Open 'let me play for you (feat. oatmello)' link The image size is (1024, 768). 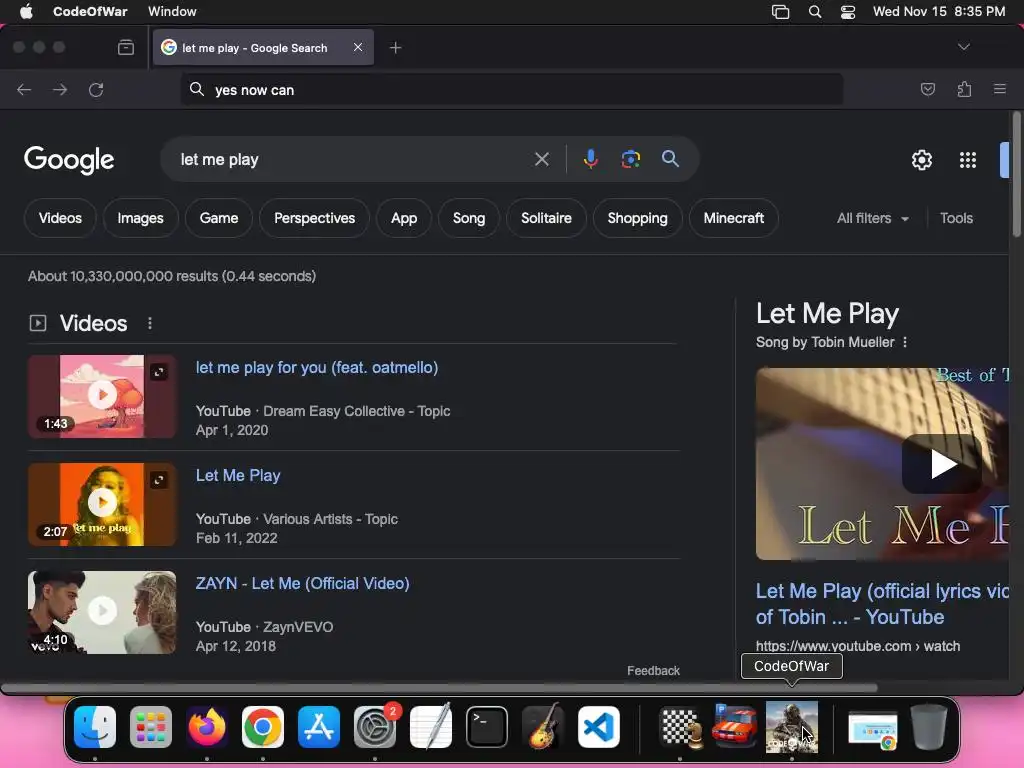click(317, 367)
